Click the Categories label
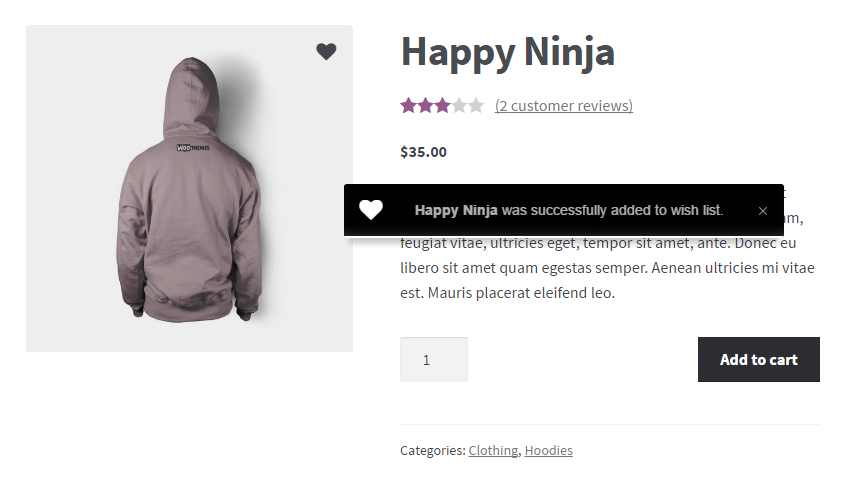 (x=432, y=451)
